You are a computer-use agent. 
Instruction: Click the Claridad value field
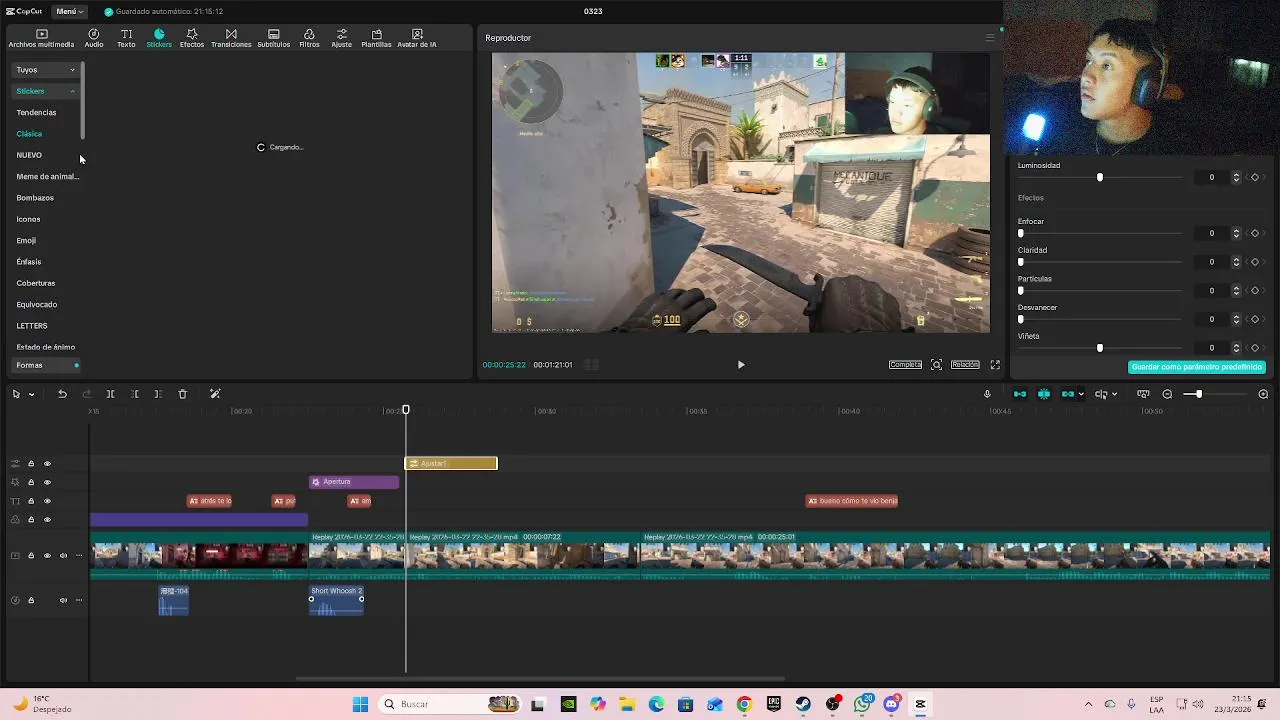(x=1212, y=262)
